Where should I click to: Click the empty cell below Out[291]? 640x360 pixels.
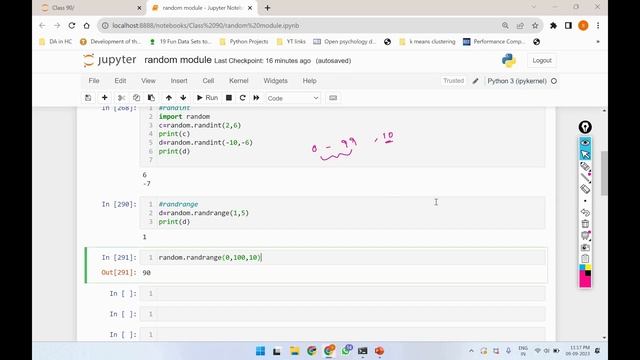pyautogui.click(x=342, y=293)
